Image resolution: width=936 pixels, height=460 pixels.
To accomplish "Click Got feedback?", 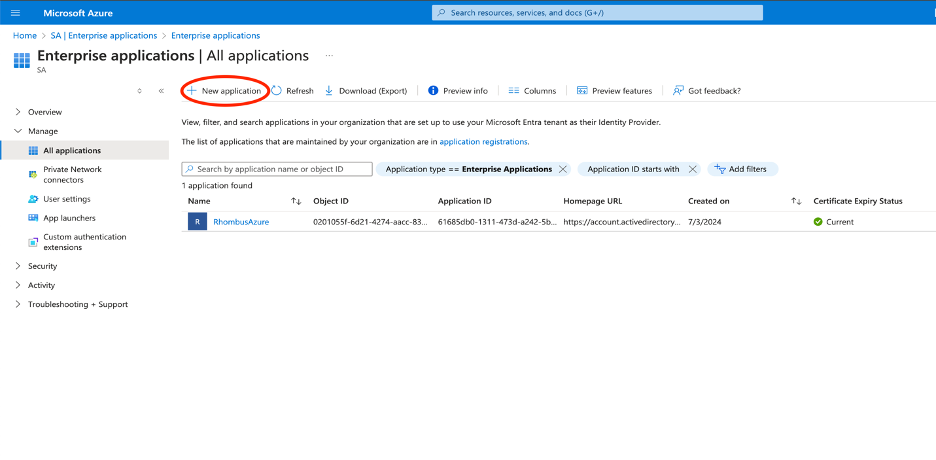I will coord(707,91).
